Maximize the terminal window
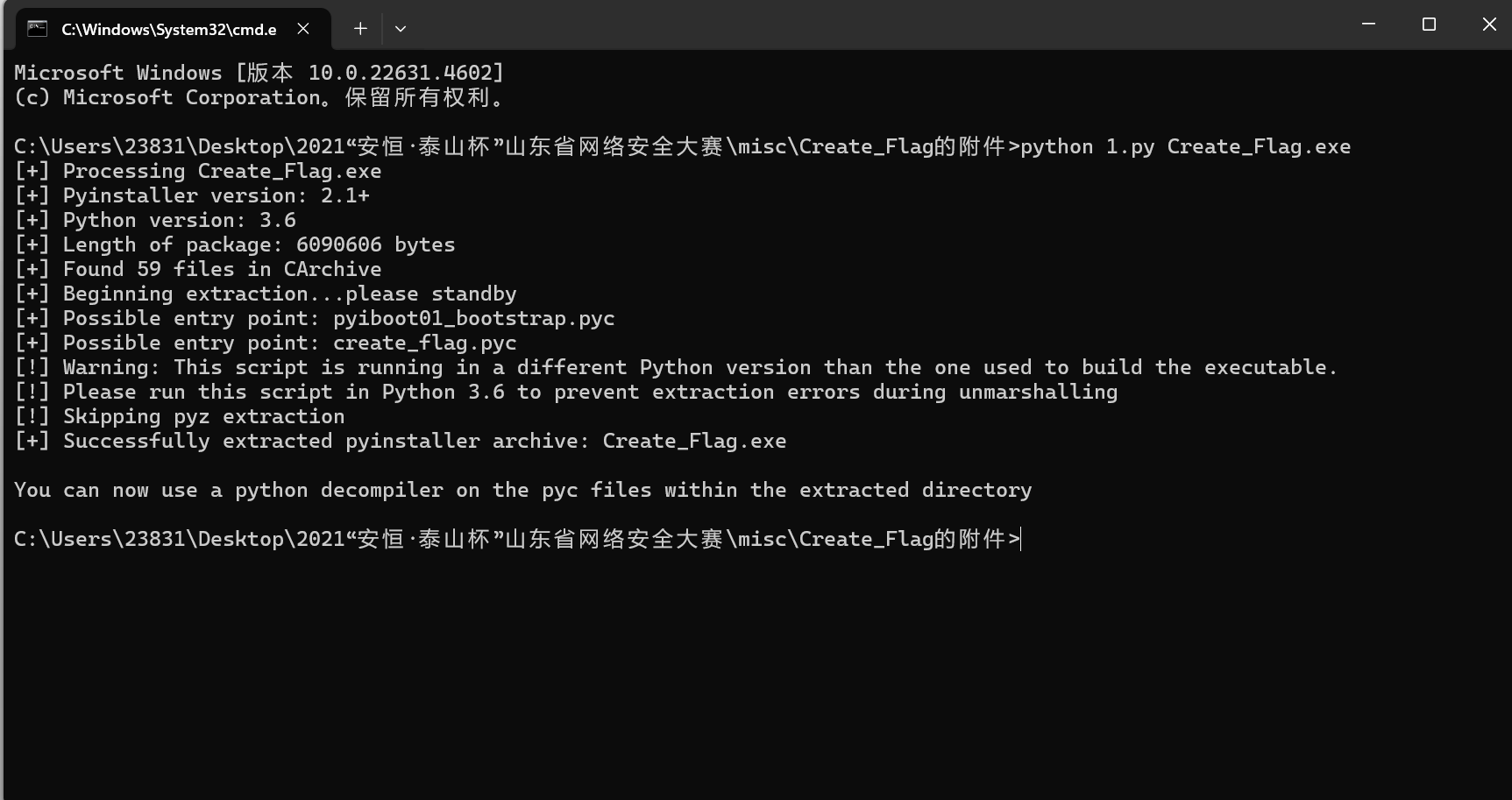This screenshot has height=800, width=1512. pyautogui.click(x=1429, y=25)
